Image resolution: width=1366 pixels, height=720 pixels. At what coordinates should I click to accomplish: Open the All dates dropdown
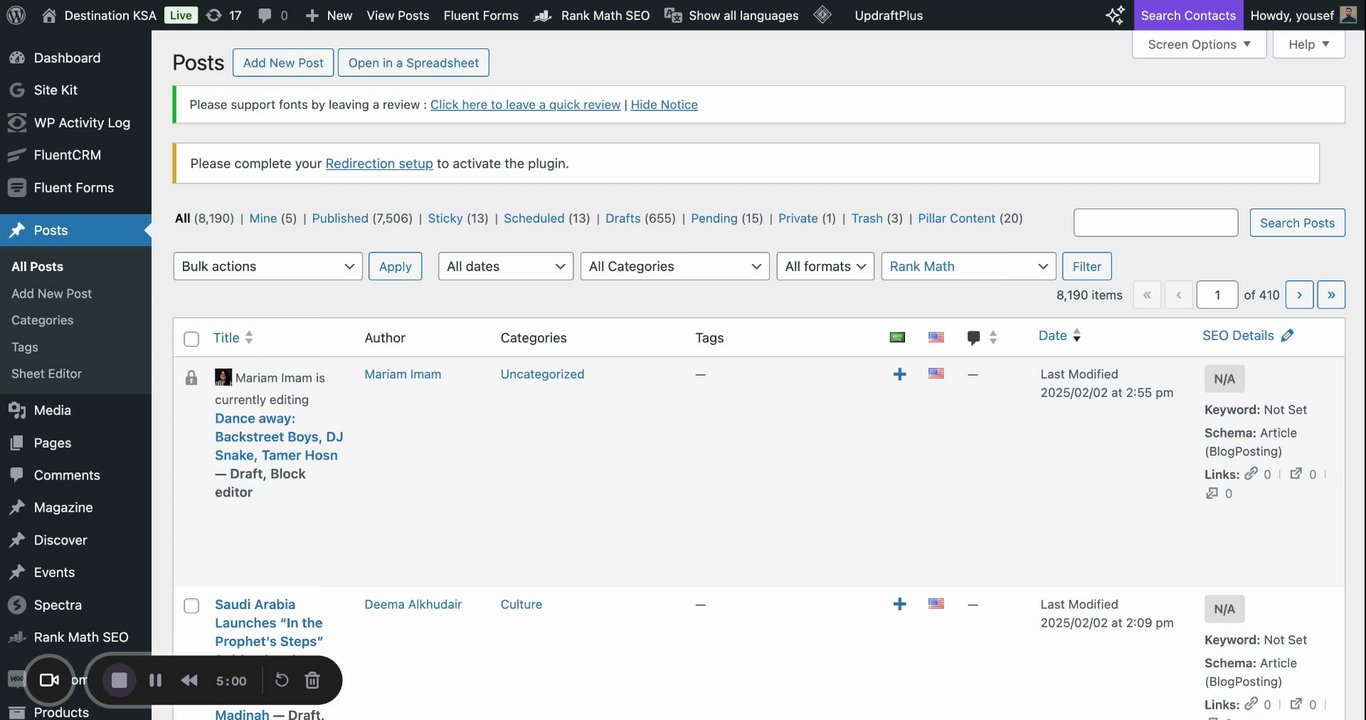[506, 266]
